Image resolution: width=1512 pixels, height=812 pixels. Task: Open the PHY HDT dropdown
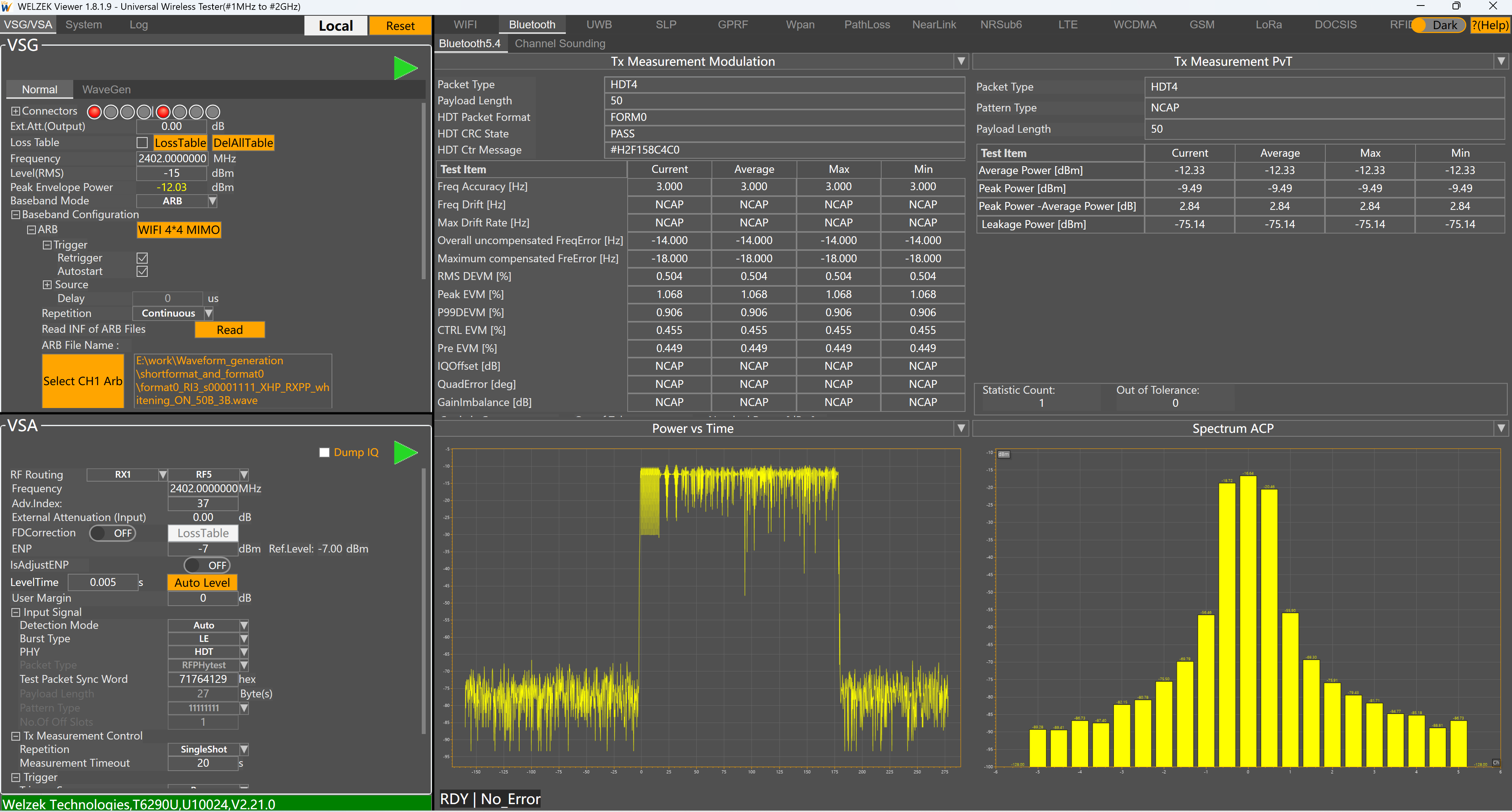pyautogui.click(x=244, y=652)
